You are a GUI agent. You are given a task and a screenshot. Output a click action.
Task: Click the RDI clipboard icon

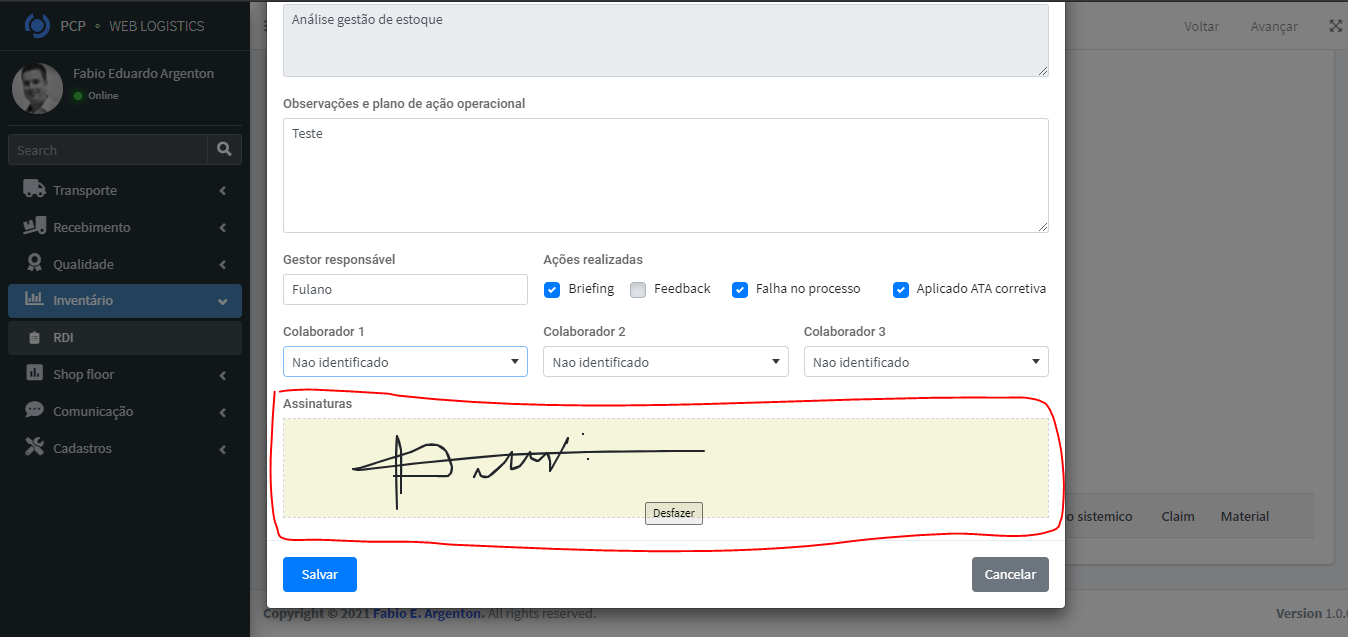(35, 338)
